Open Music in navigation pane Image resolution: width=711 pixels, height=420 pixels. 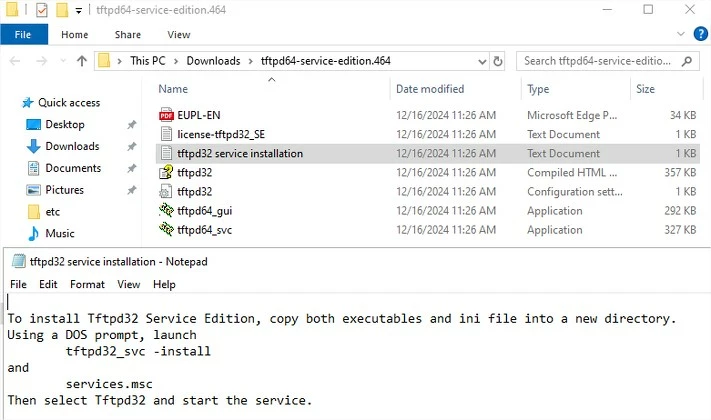pyautogui.click(x=59, y=233)
